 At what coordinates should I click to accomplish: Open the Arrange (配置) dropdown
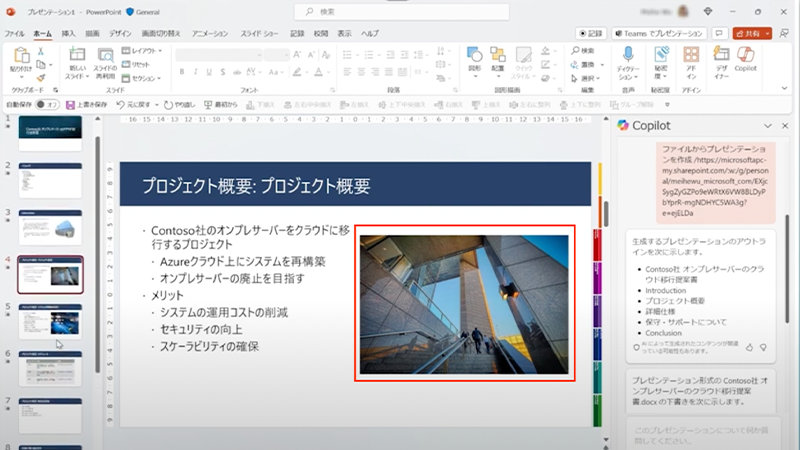(499, 60)
